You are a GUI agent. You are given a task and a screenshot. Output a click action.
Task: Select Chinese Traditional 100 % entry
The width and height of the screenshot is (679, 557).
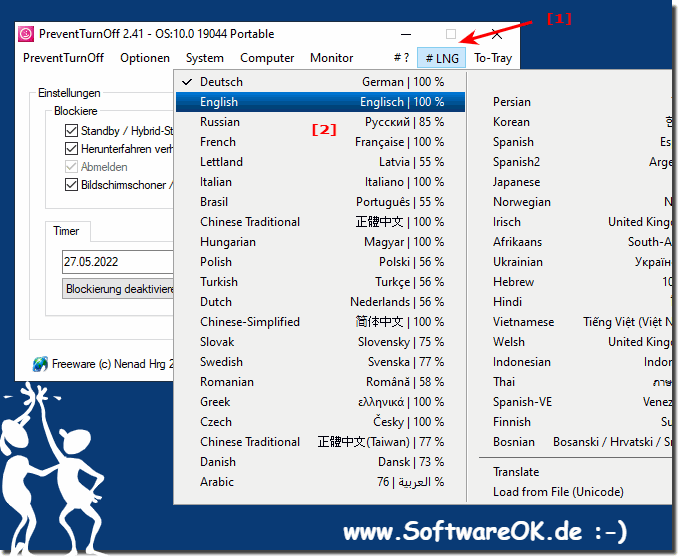point(320,222)
